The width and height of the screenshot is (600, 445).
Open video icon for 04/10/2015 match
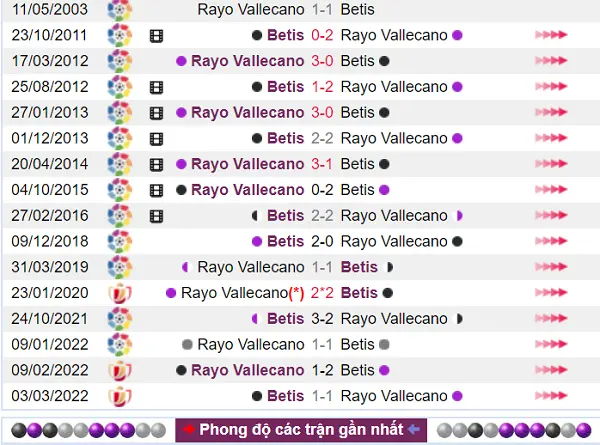(156, 191)
